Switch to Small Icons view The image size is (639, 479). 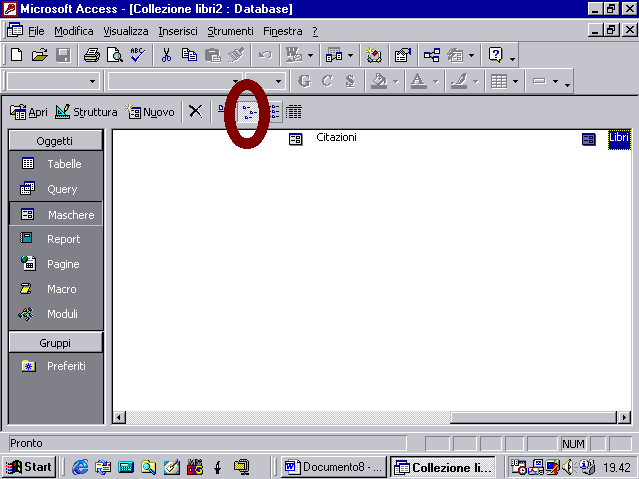click(249, 111)
